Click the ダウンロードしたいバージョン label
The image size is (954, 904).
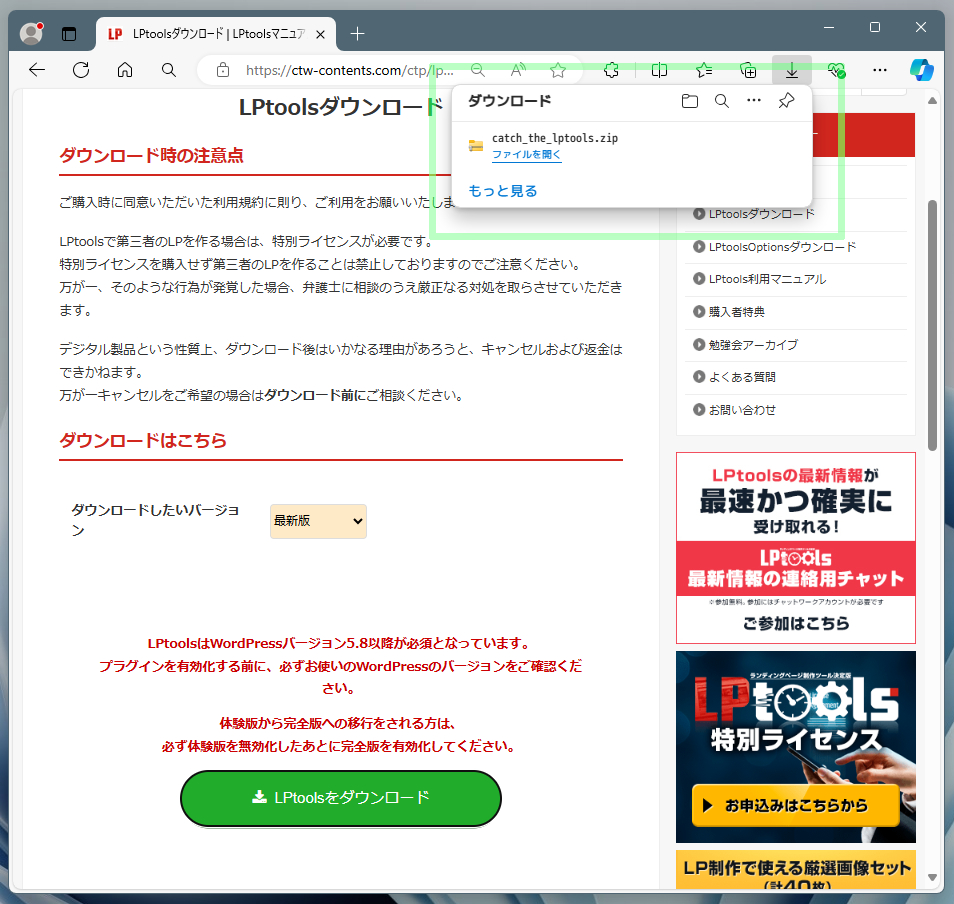click(x=155, y=520)
